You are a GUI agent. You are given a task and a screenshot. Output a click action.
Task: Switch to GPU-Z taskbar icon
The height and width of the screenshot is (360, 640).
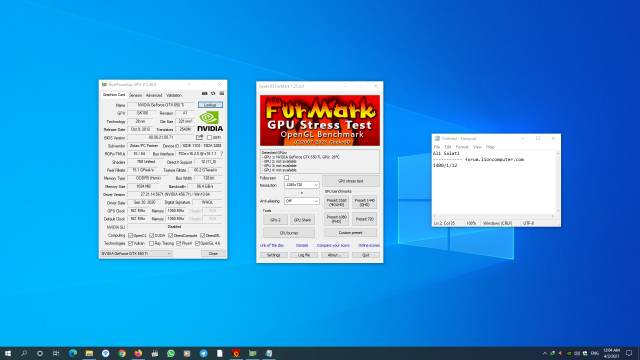pos(252,353)
